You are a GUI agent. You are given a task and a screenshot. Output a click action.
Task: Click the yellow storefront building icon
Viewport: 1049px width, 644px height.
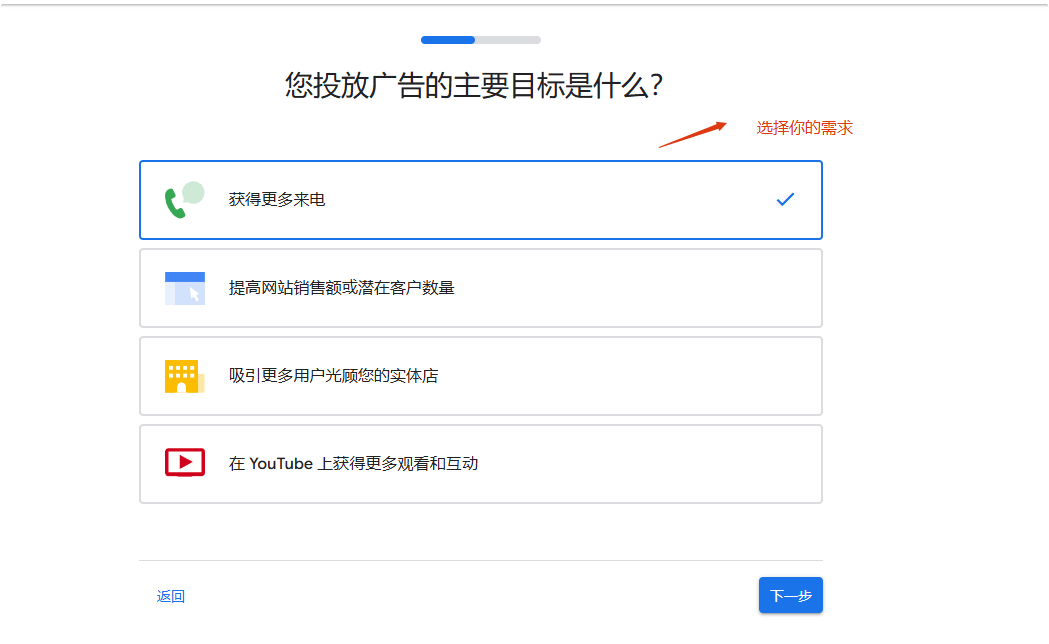pos(185,376)
